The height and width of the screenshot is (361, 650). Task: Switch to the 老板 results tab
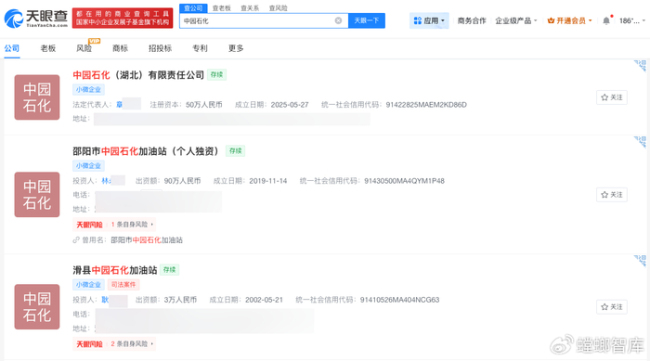coord(48,48)
